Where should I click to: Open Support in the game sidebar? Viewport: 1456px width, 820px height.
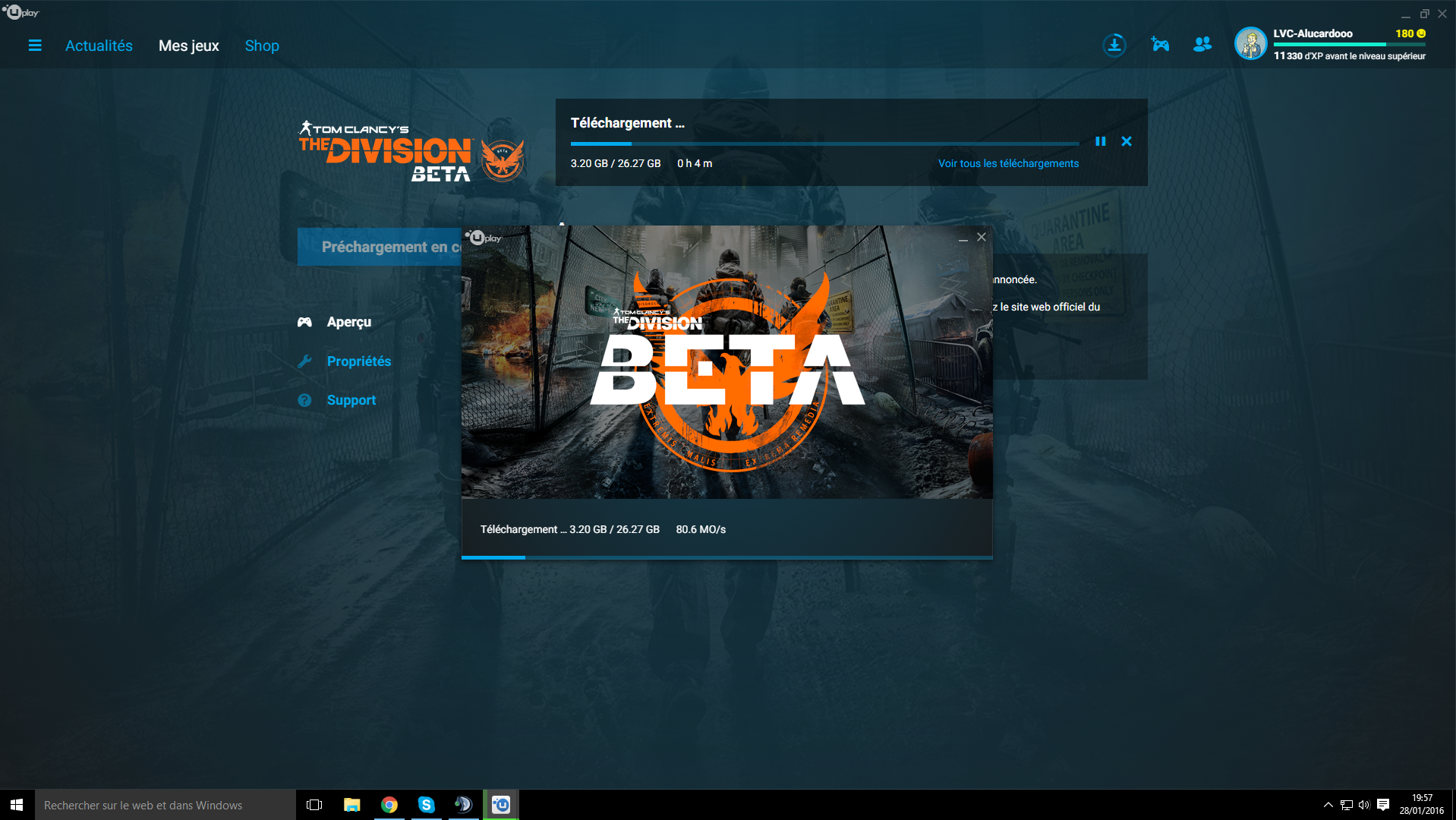pyautogui.click(x=351, y=400)
